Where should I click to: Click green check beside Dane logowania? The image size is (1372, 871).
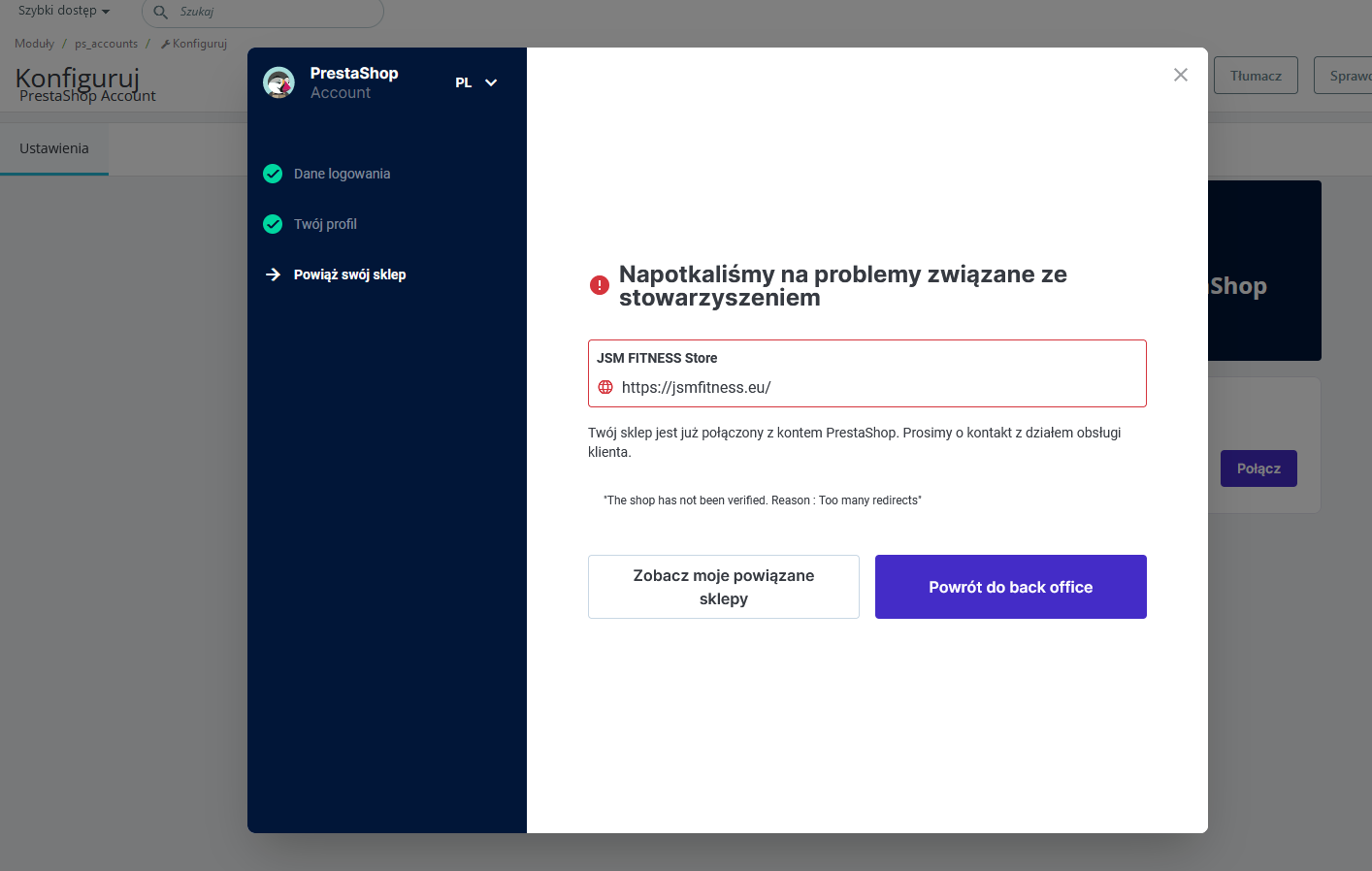tap(273, 174)
